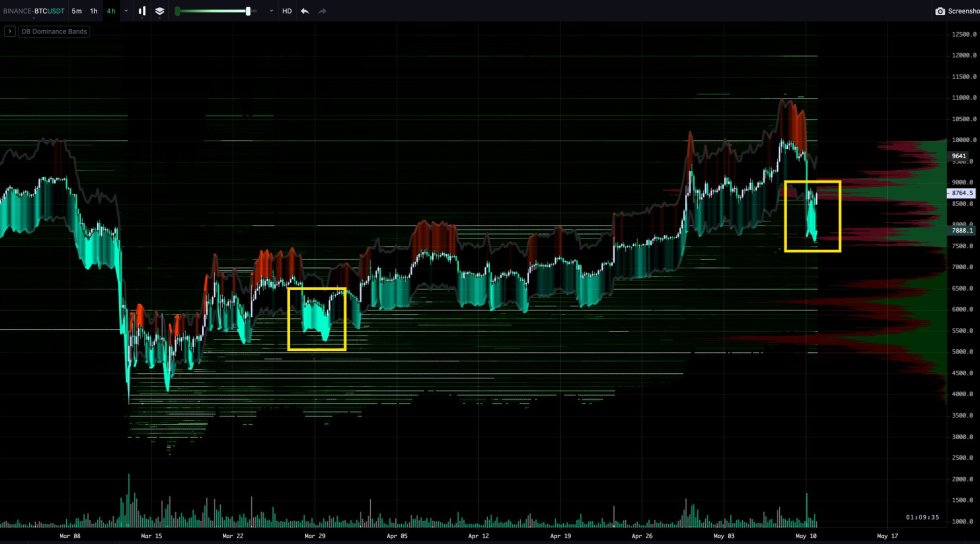Click the candlestick chart type icon

point(142,11)
